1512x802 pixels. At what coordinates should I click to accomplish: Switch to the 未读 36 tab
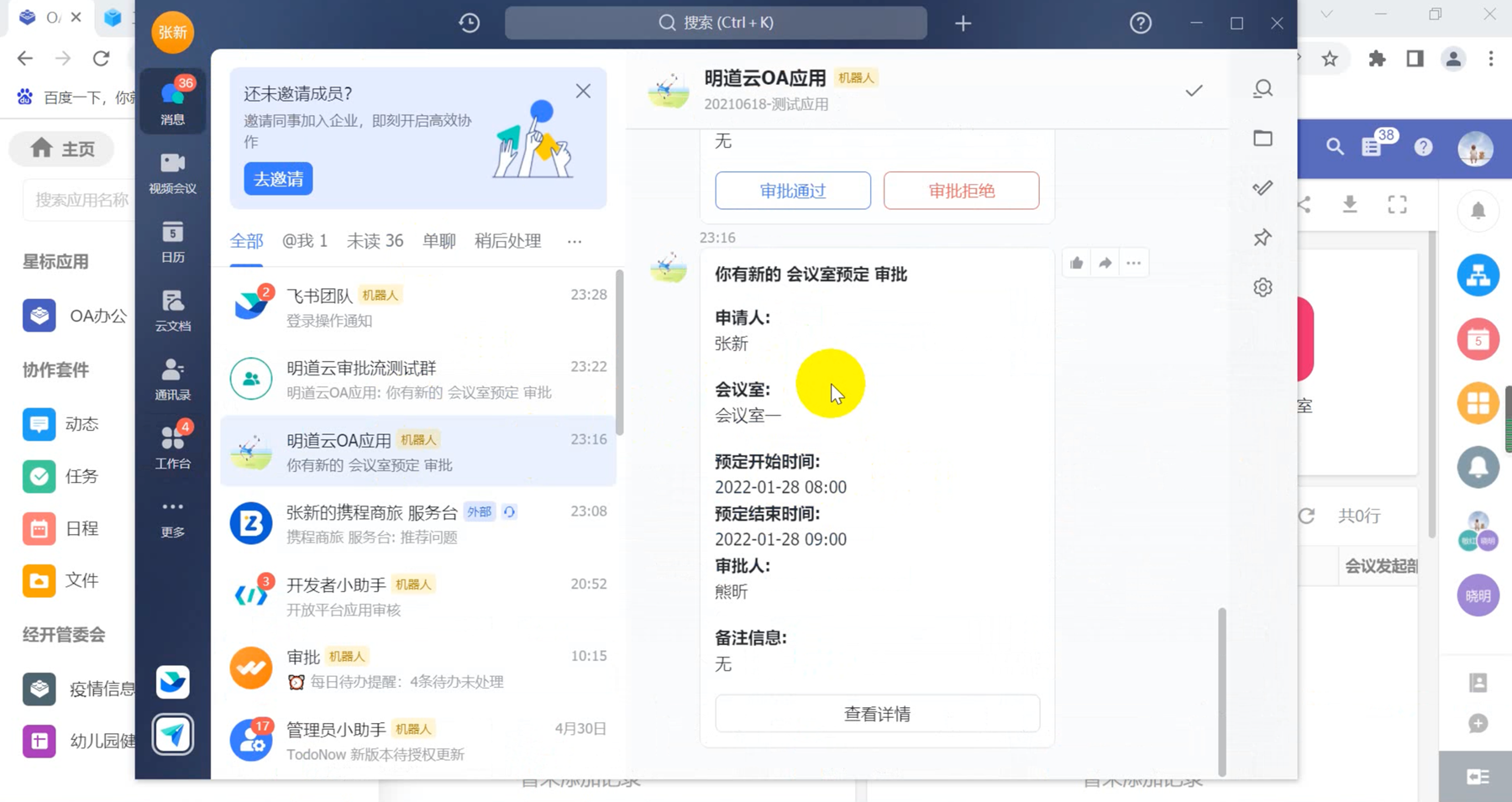tap(375, 242)
